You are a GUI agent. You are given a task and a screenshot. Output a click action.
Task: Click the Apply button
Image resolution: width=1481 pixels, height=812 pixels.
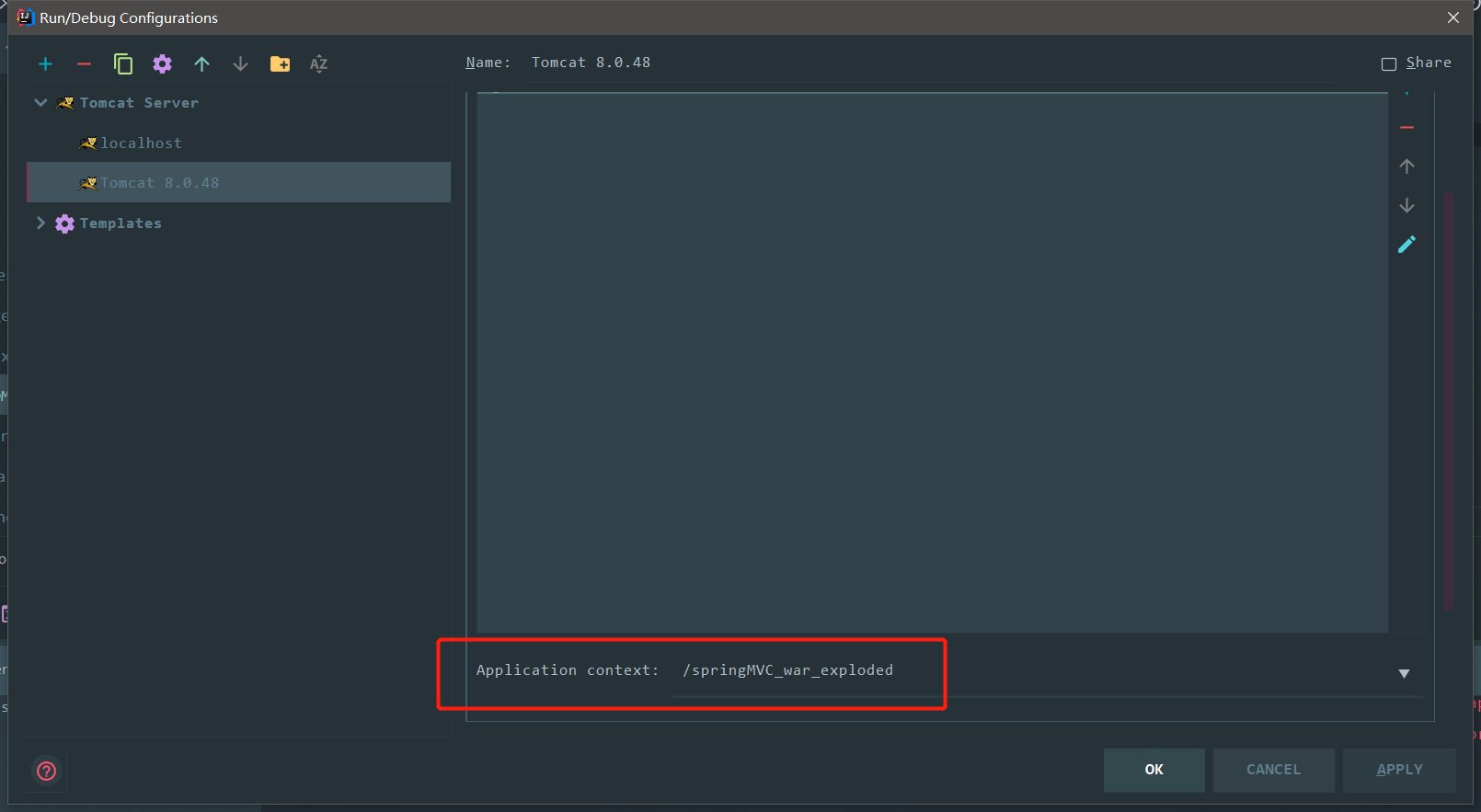pyautogui.click(x=1399, y=770)
